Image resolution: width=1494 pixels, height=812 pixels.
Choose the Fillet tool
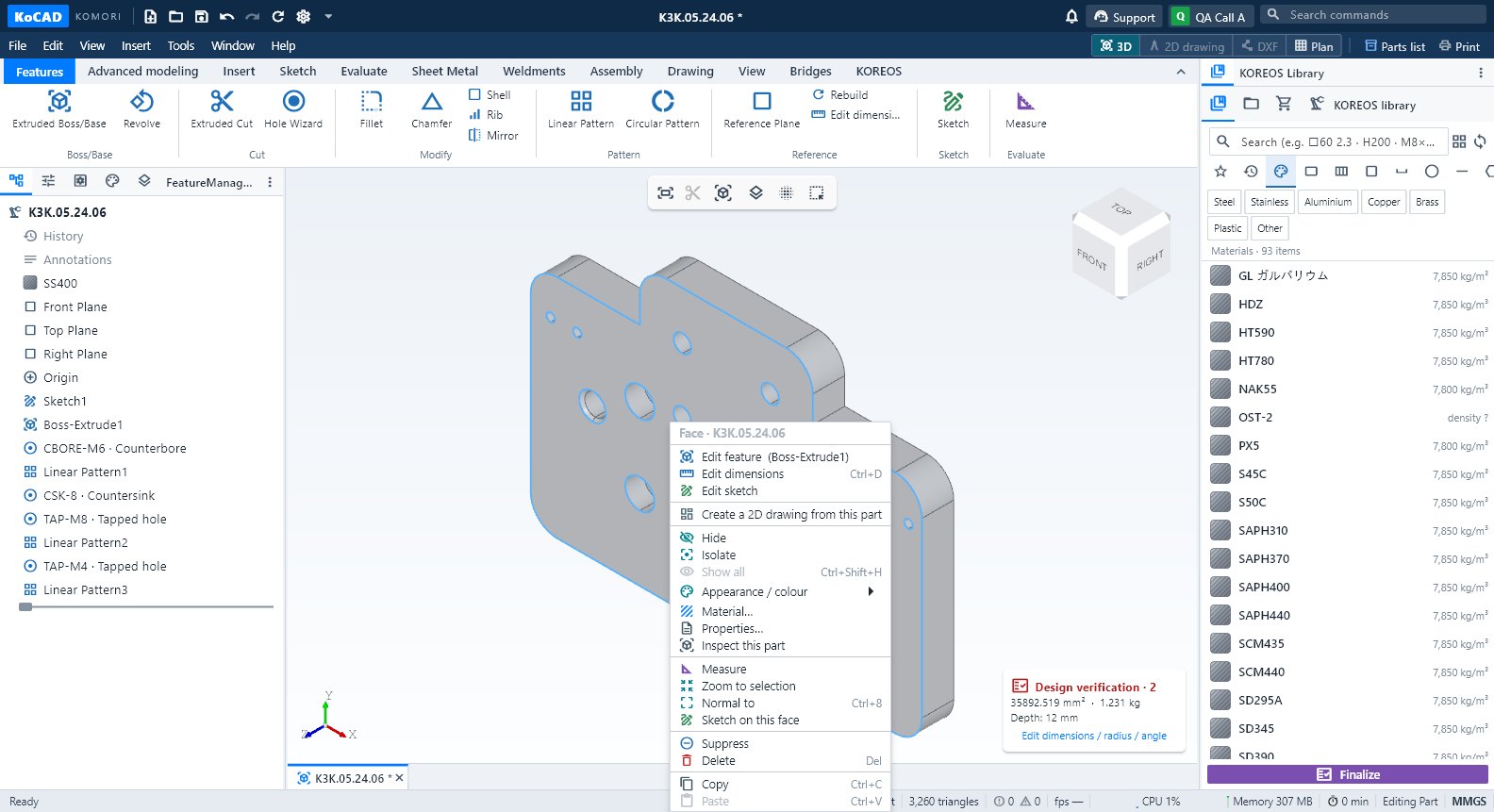(x=372, y=109)
